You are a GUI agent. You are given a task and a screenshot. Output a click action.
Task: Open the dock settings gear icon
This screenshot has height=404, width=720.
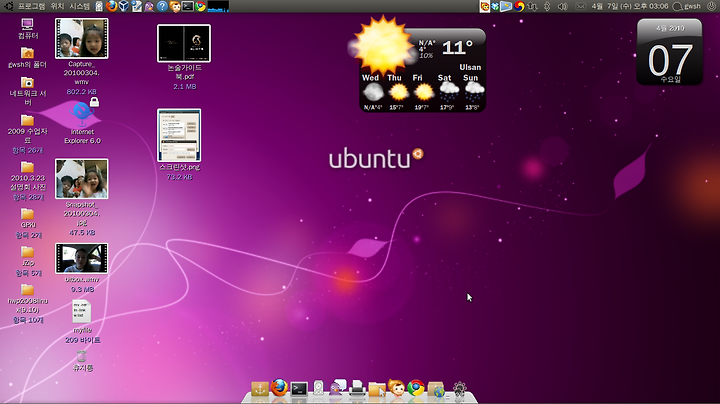coord(460,389)
